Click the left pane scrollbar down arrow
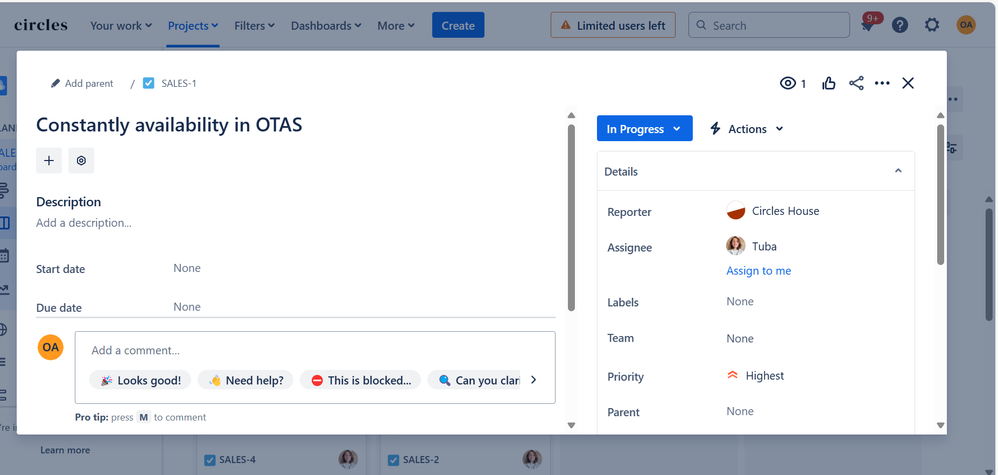998x475 pixels. point(571,425)
